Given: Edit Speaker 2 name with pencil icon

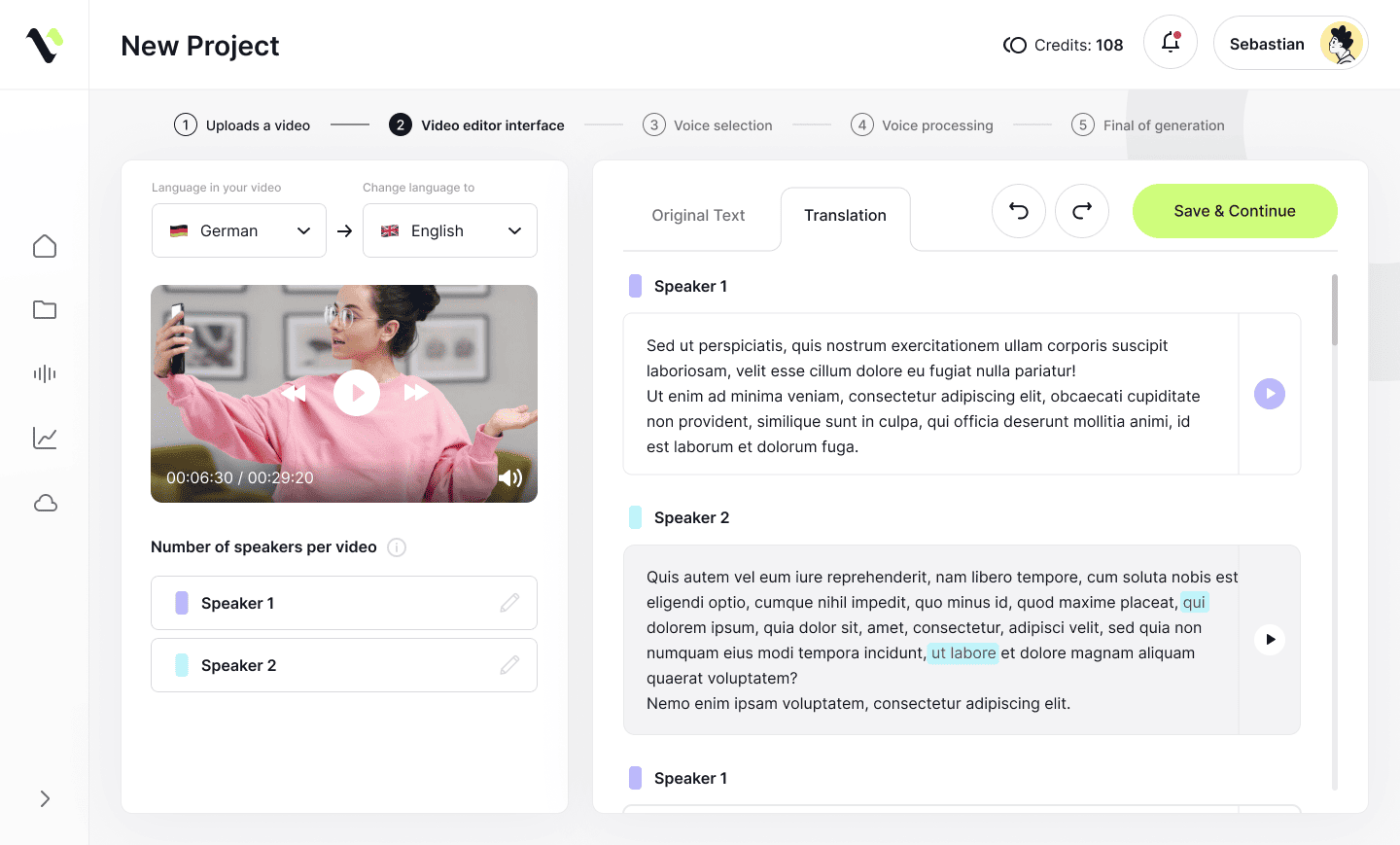Looking at the screenshot, I should (509, 665).
